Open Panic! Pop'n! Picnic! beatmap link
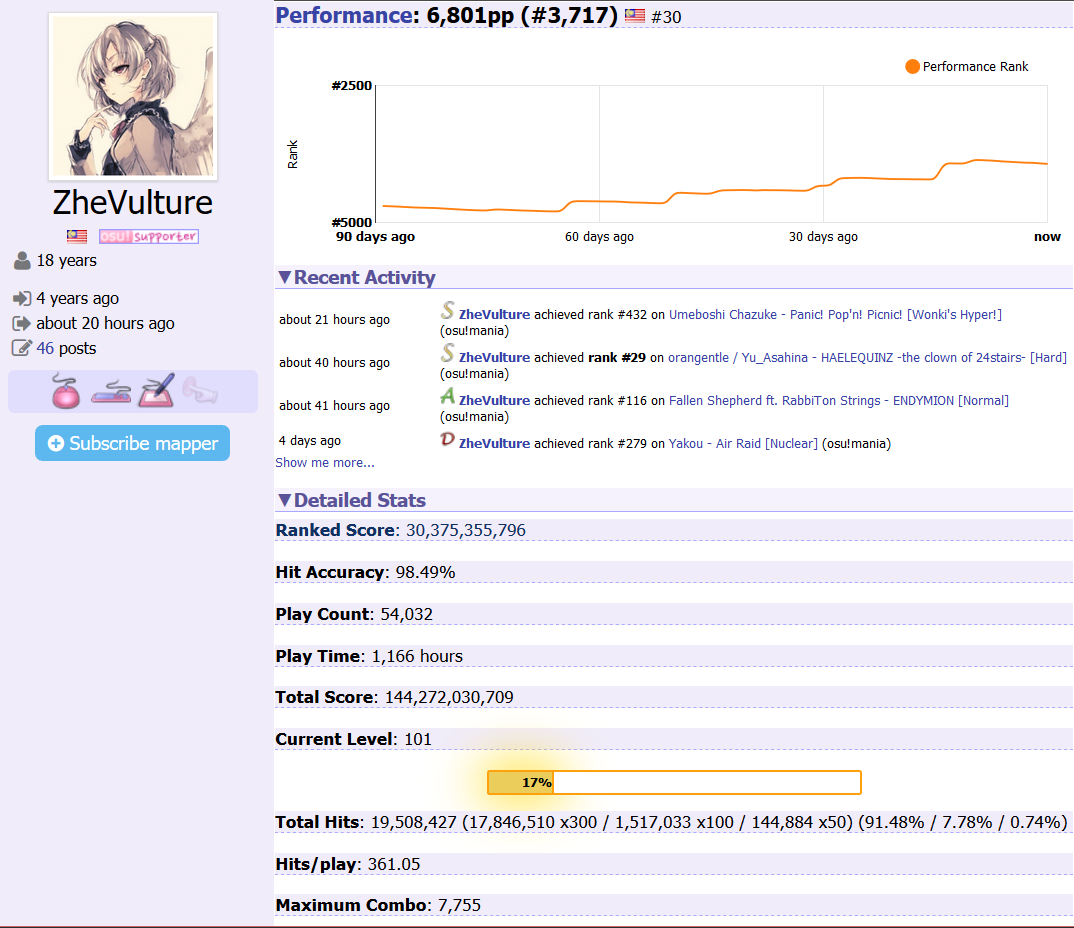Image resolution: width=1074 pixels, height=928 pixels. 835,315
